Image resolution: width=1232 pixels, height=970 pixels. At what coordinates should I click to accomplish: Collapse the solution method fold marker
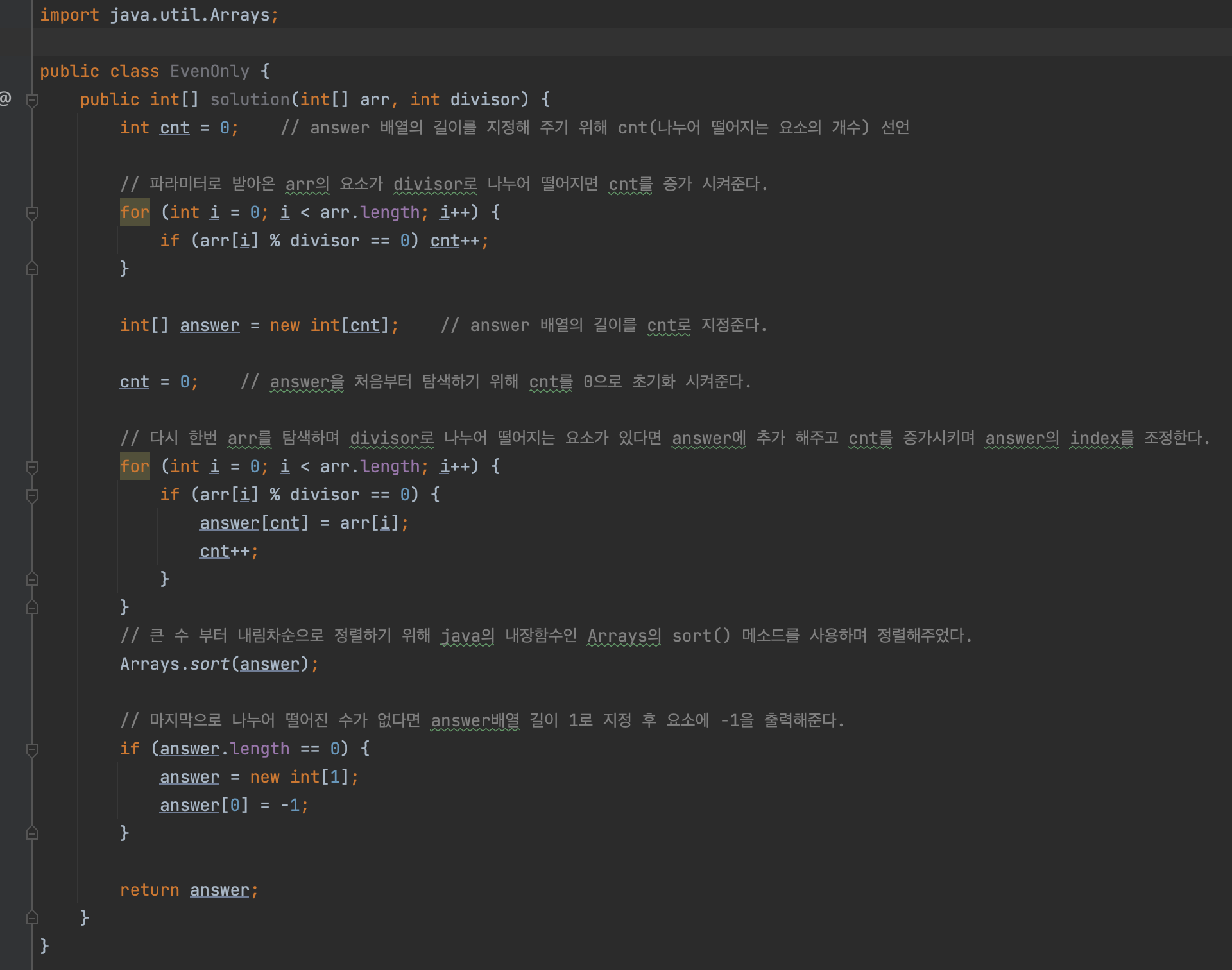[31, 100]
